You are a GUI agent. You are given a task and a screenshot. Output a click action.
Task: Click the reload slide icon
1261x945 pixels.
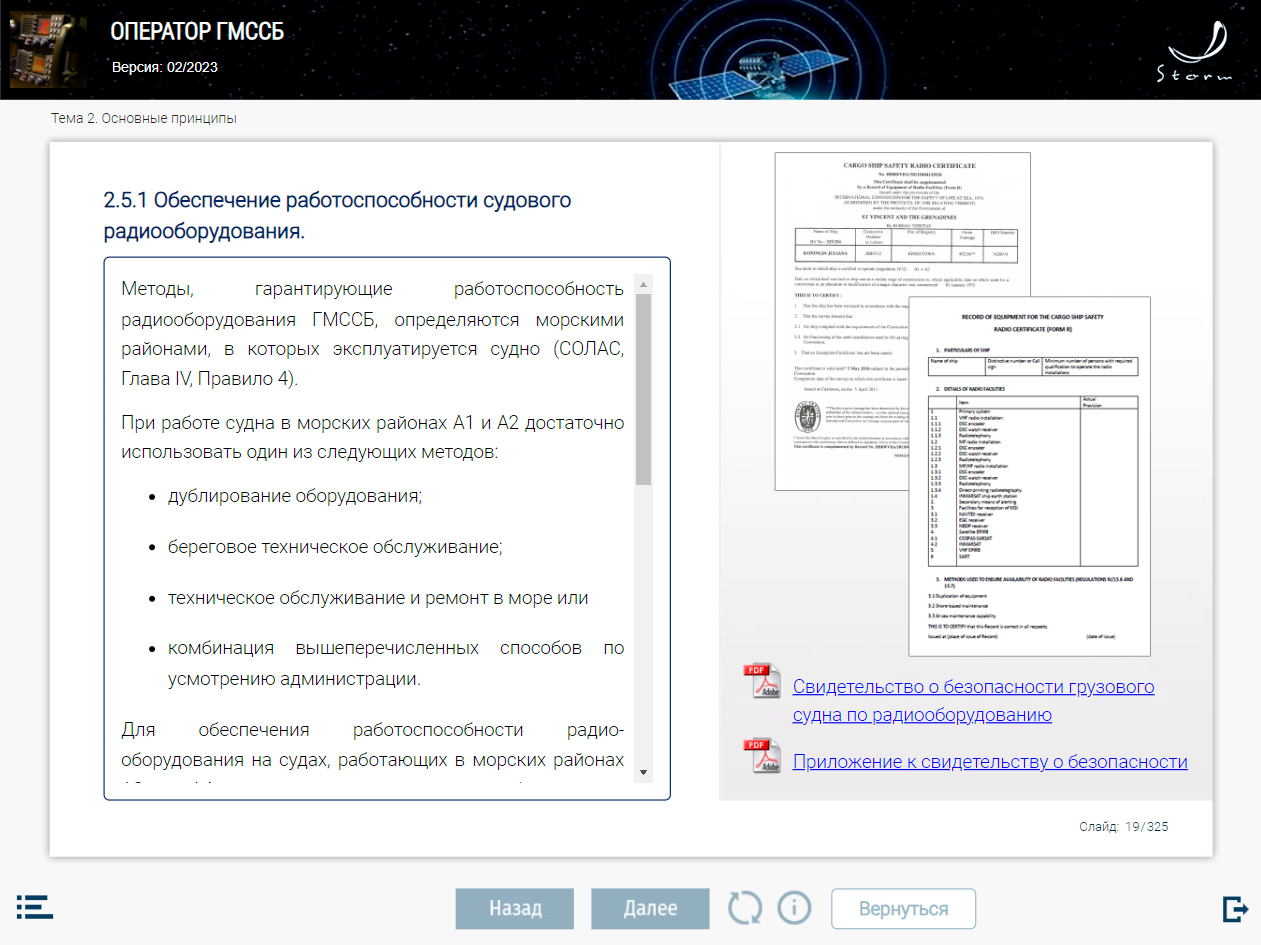745,909
